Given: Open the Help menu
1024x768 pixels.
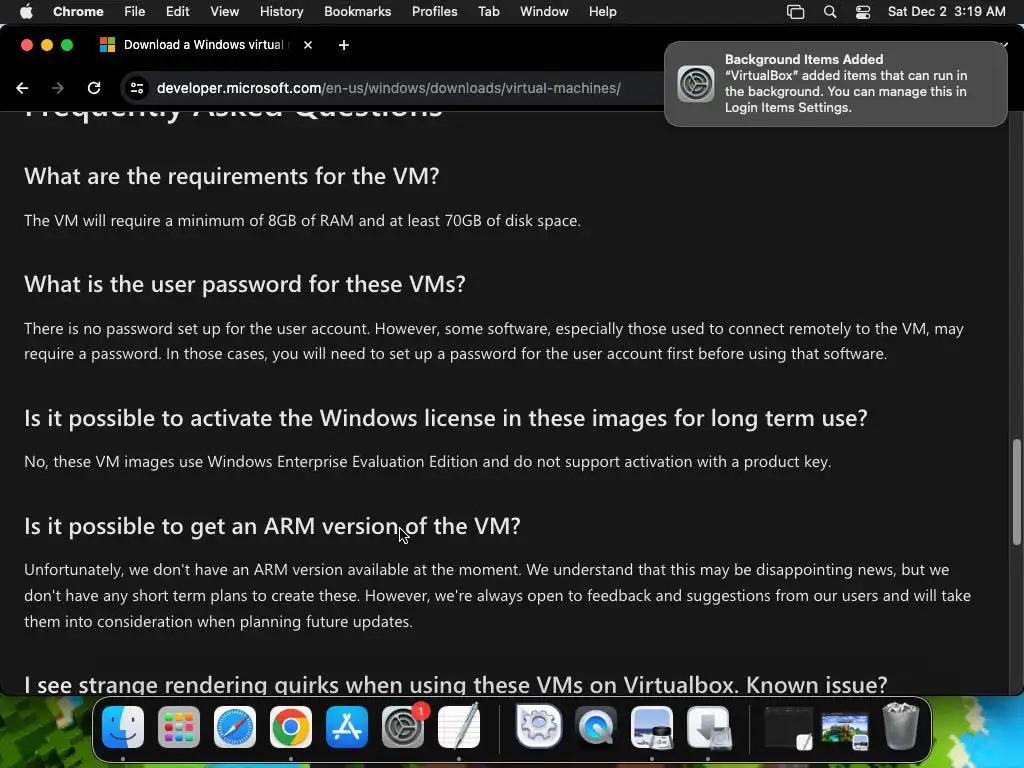Looking at the screenshot, I should pyautogui.click(x=602, y=11).
